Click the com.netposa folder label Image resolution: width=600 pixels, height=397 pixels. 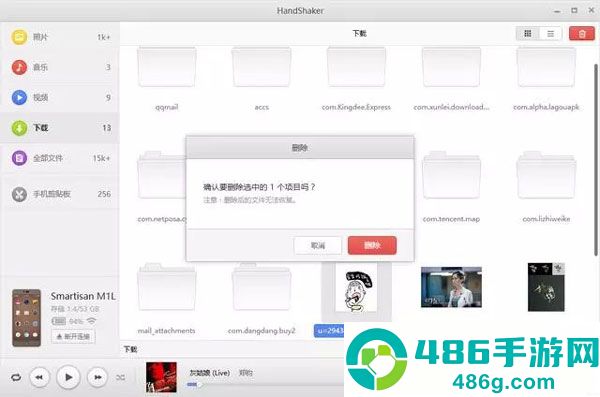tap(162, 219)
